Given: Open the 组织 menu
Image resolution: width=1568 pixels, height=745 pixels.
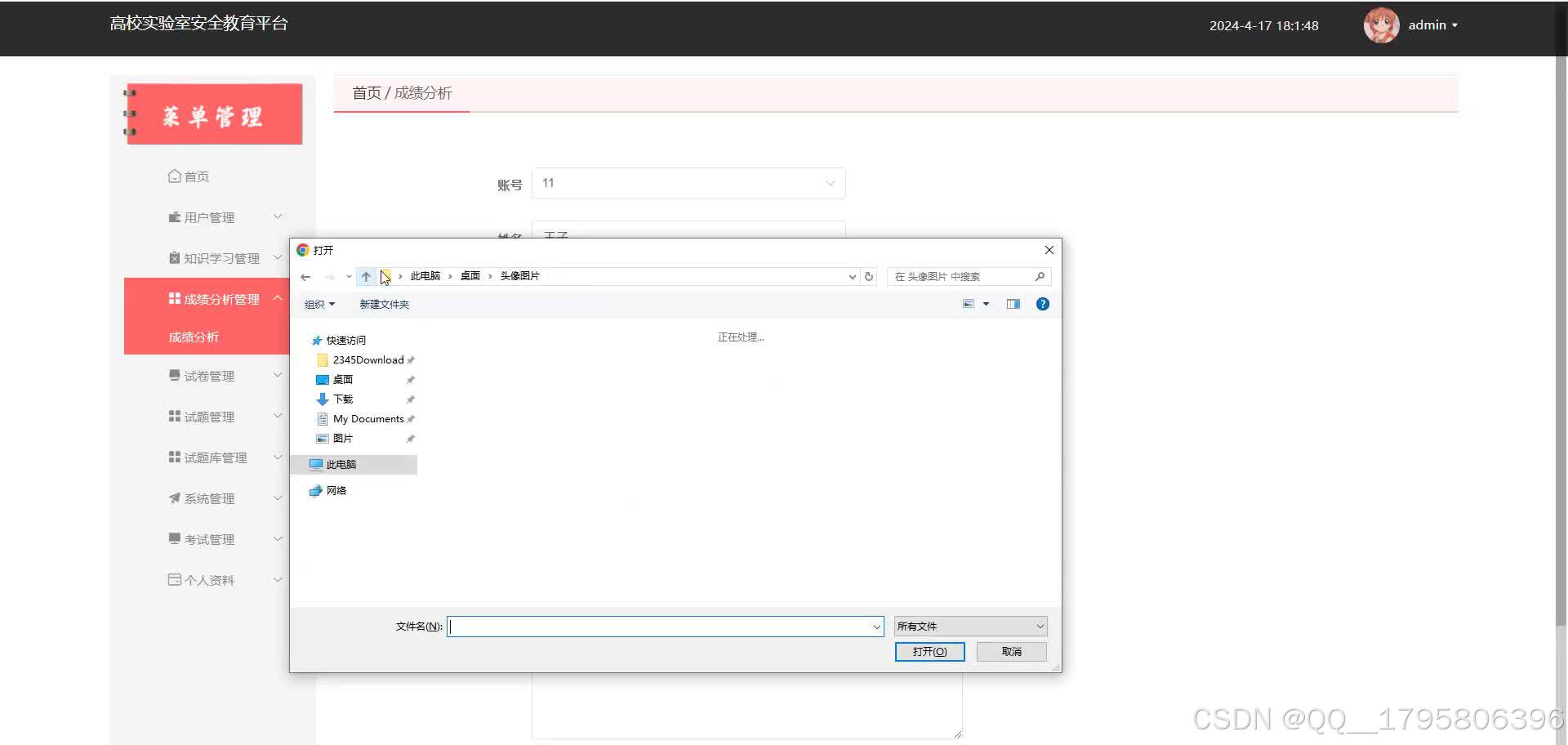Looking at the screenshot, I should click(x=319, y=304).
